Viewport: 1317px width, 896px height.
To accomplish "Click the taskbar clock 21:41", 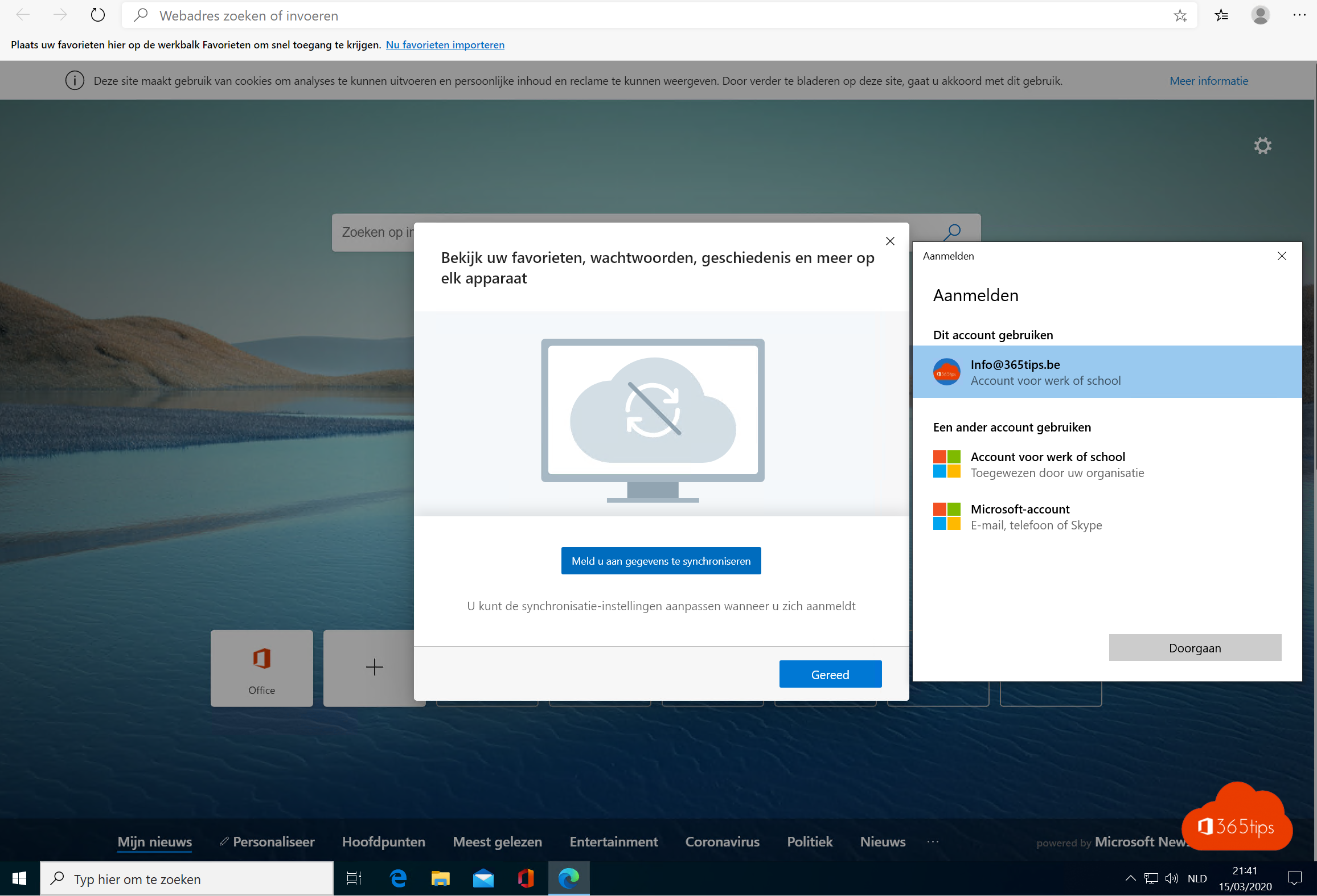I will pos(1245,878).
